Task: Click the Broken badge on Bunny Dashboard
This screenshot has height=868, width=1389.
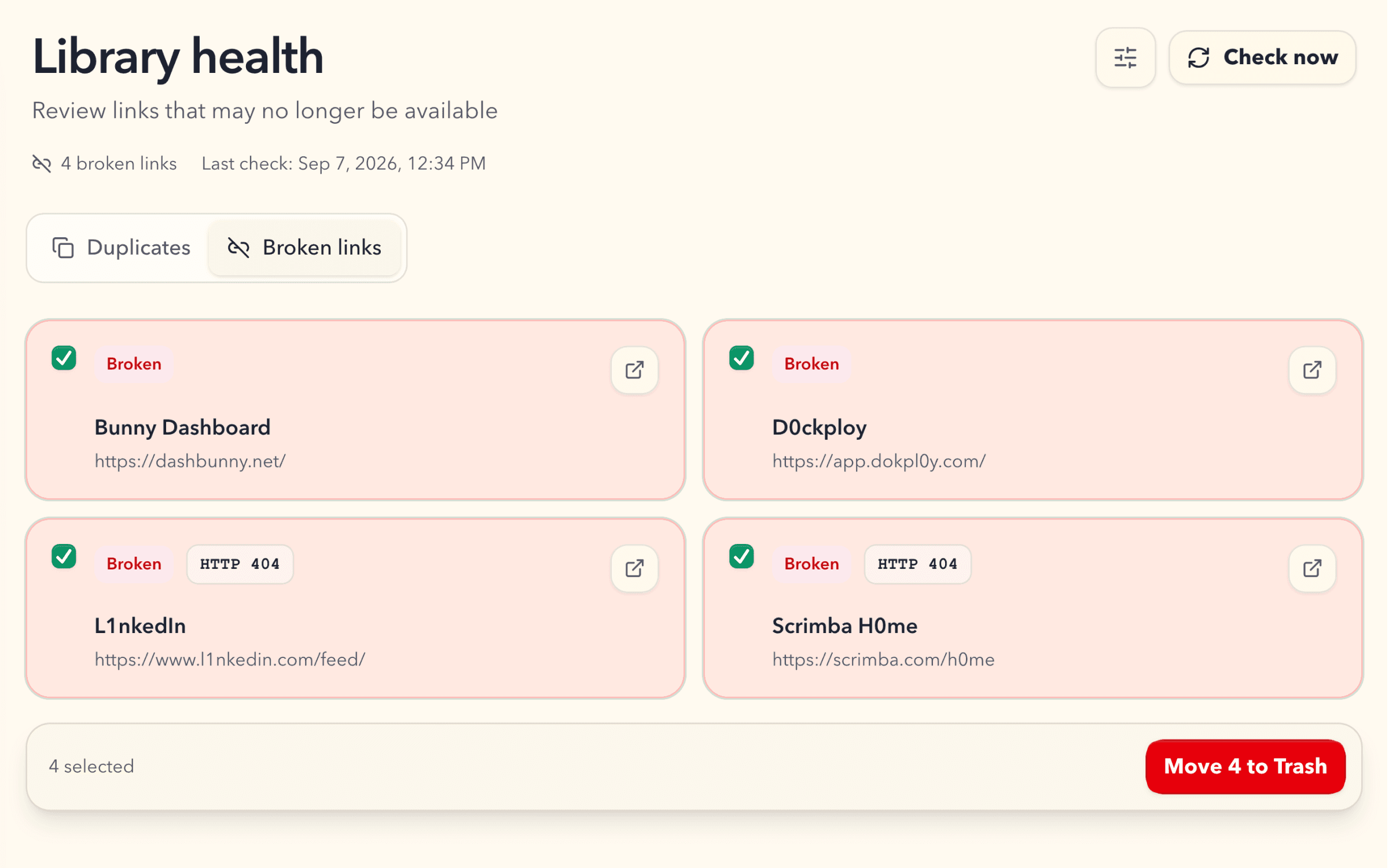Action: (134, 364)
